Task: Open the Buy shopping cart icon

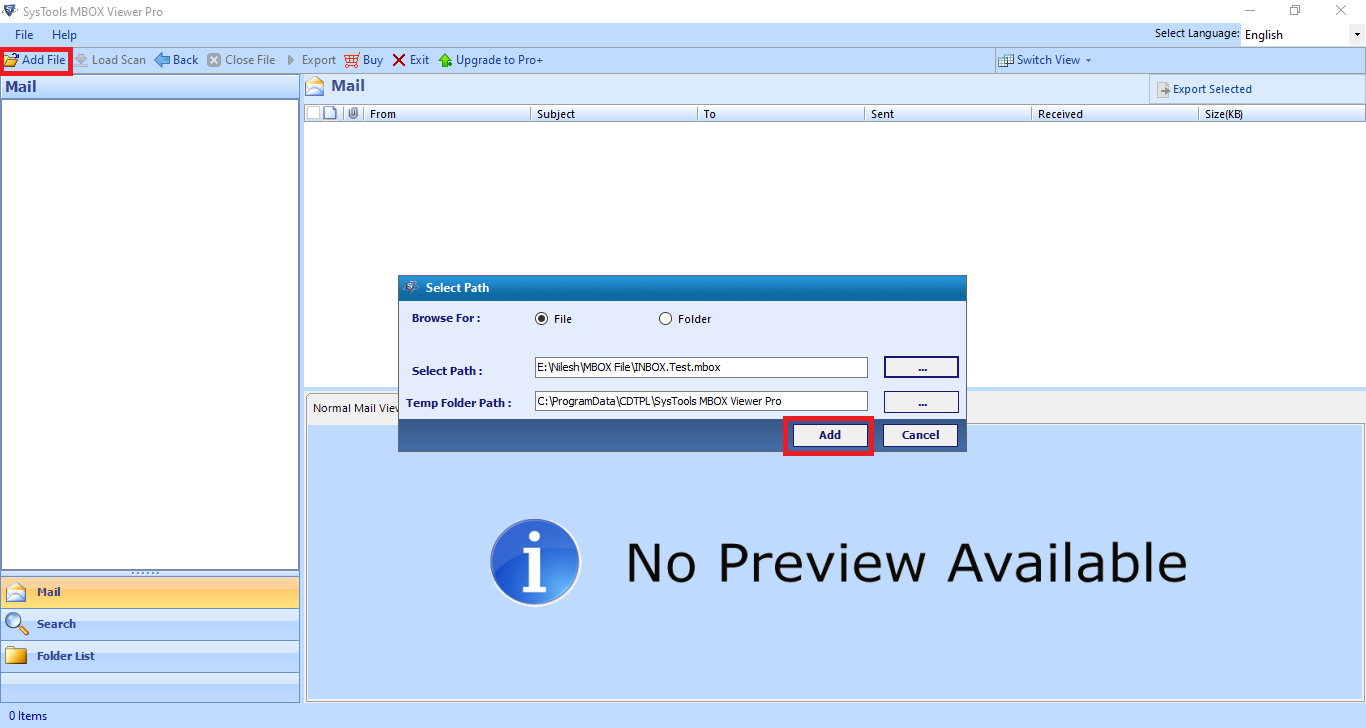Action: coord(351,60)
